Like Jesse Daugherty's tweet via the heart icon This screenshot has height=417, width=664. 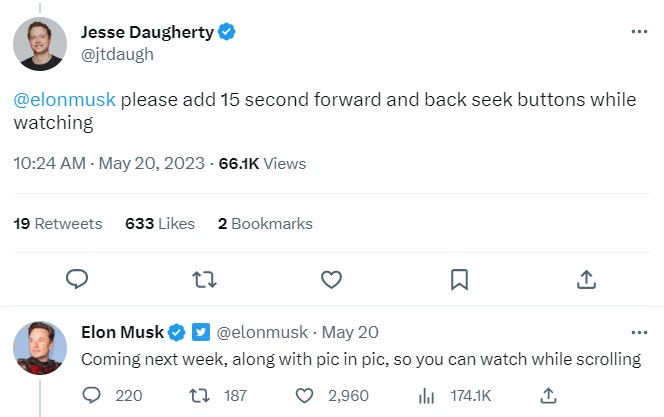click(x=332, y=279)
